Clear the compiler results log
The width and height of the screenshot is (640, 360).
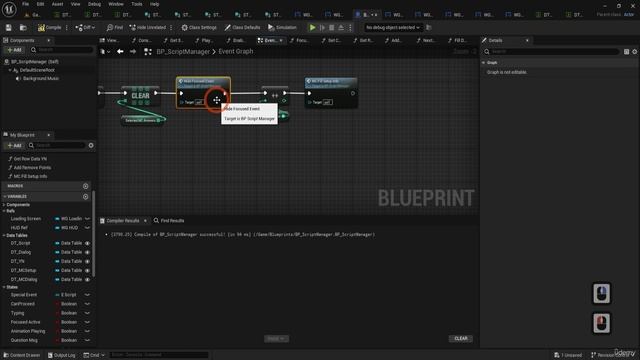(461, 338)
